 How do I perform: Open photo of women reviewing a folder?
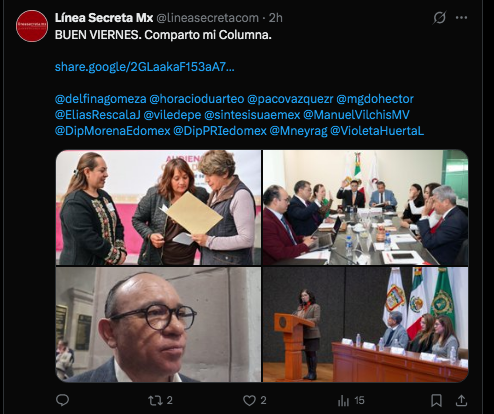(x=158, y=207)
